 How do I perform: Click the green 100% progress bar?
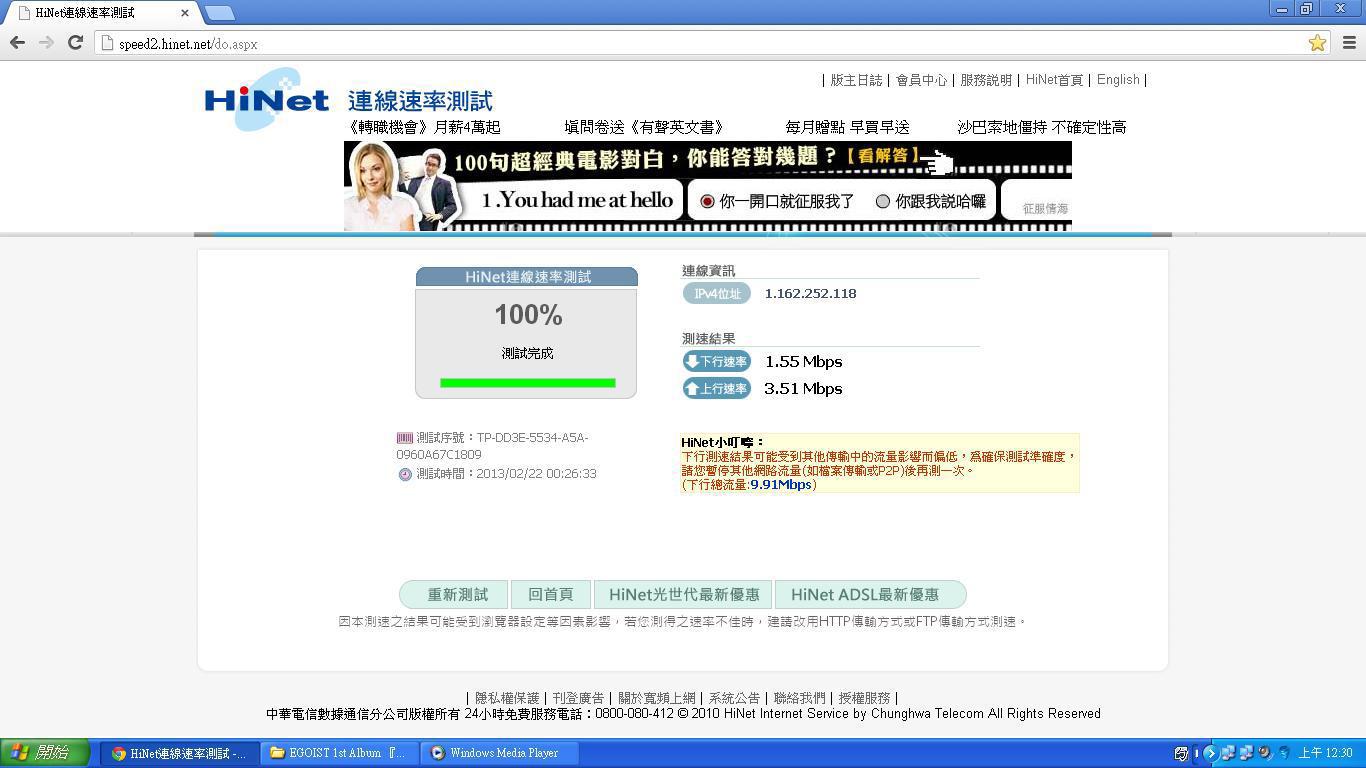527,382
